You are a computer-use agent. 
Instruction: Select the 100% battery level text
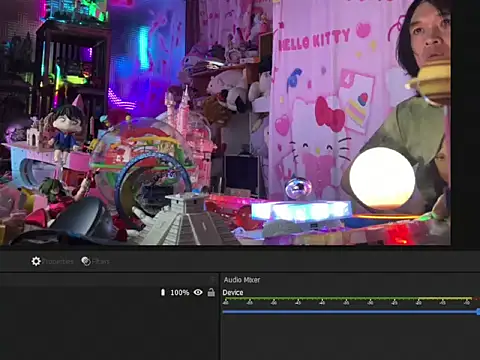pyautogui.click(x=180, y=293)
